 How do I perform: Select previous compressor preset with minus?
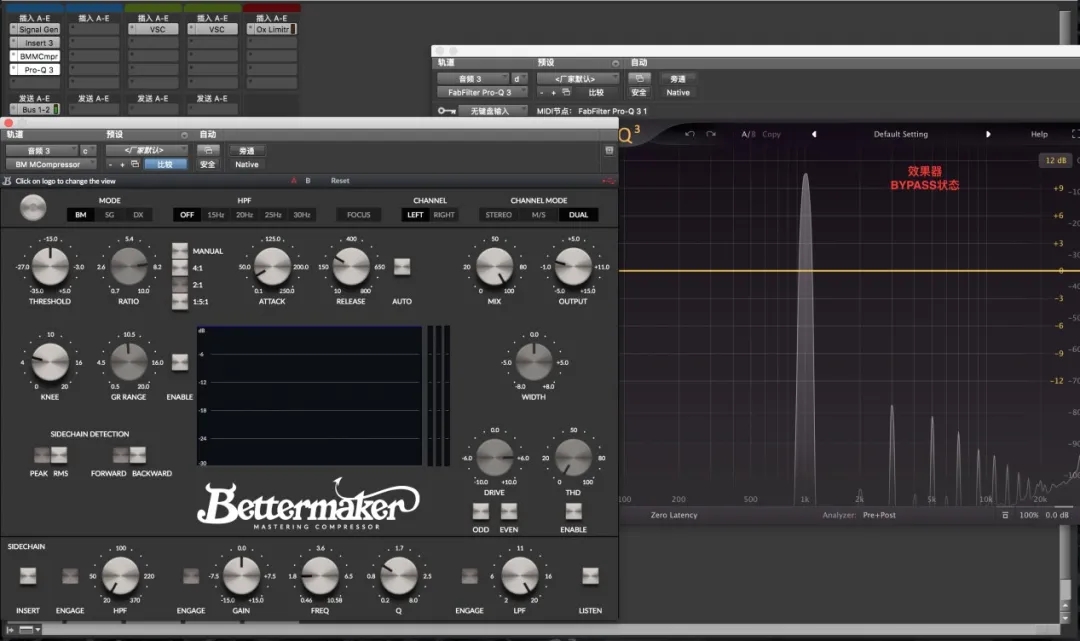(110, 165)
